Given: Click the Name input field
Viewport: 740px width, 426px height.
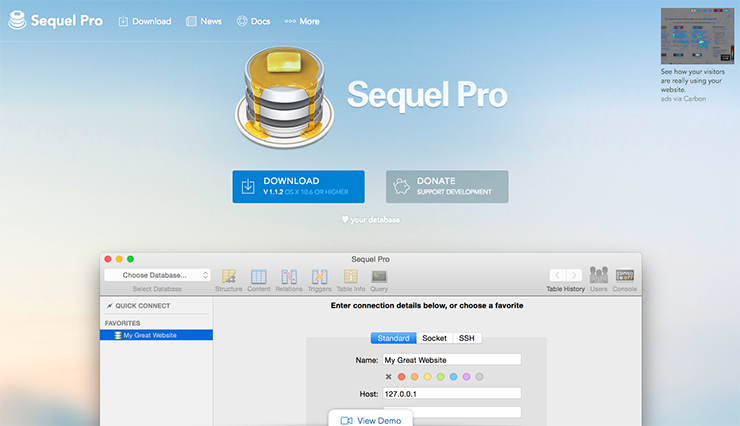Looking at the screenshot, I should click(x=452, y=359).
